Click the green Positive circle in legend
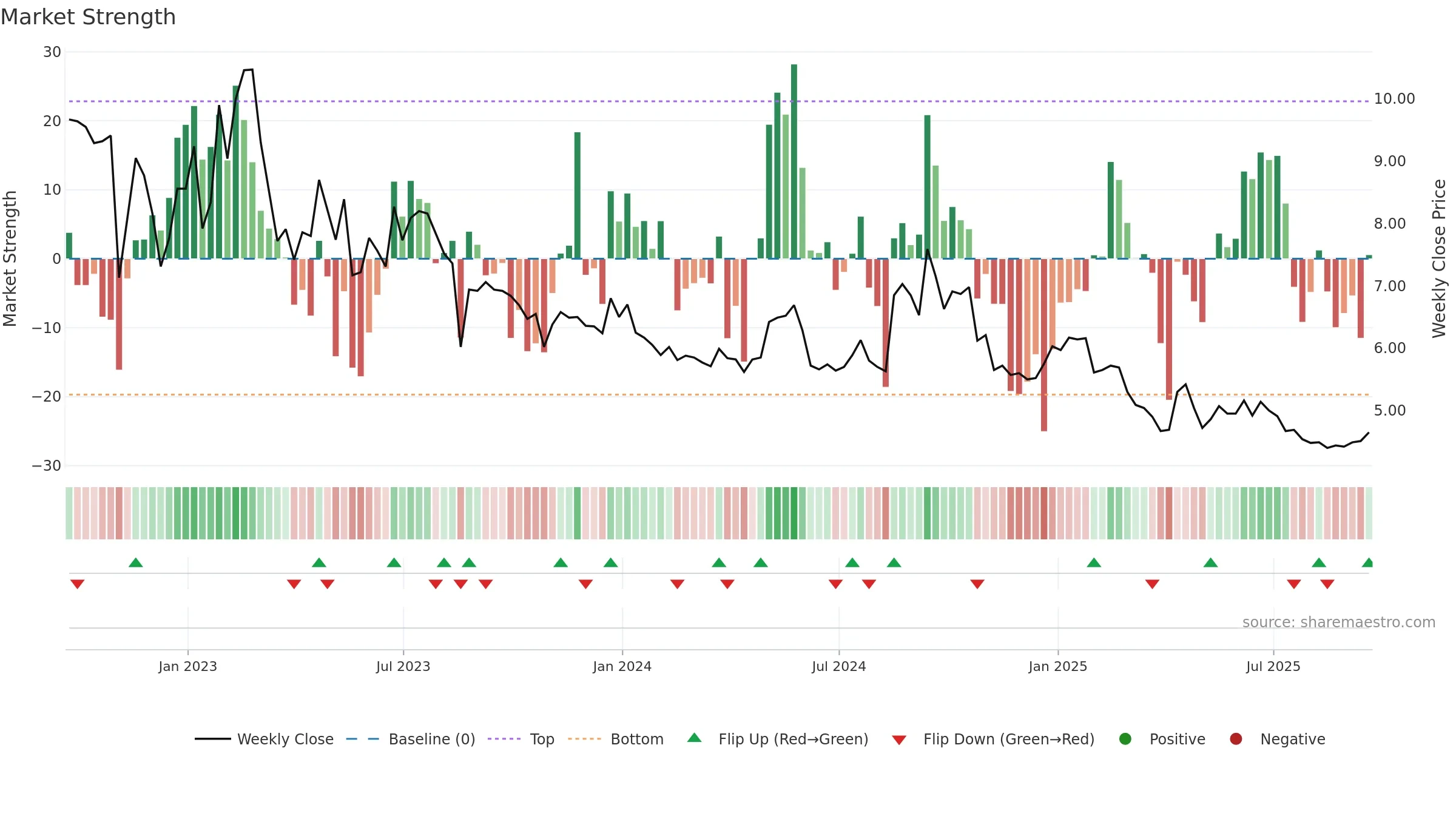Image resolution: width=1456 pixels, height=819 pixels. 1125,739
